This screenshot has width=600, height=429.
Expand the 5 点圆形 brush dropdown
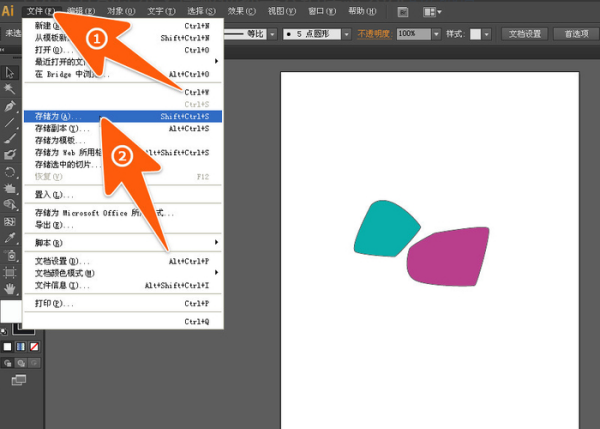click(x=340, y=33)
